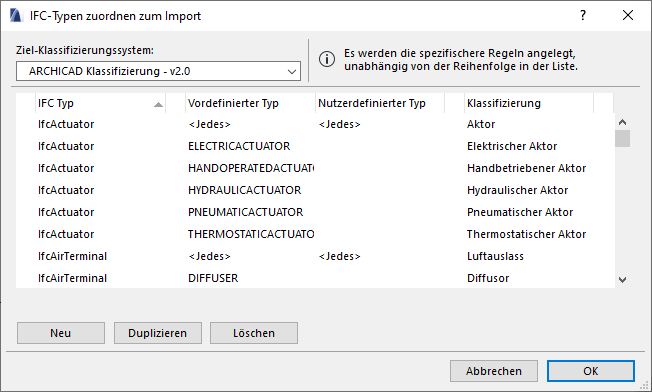Close the IFC-Typen zuordnen dialog

click(627, 15)
